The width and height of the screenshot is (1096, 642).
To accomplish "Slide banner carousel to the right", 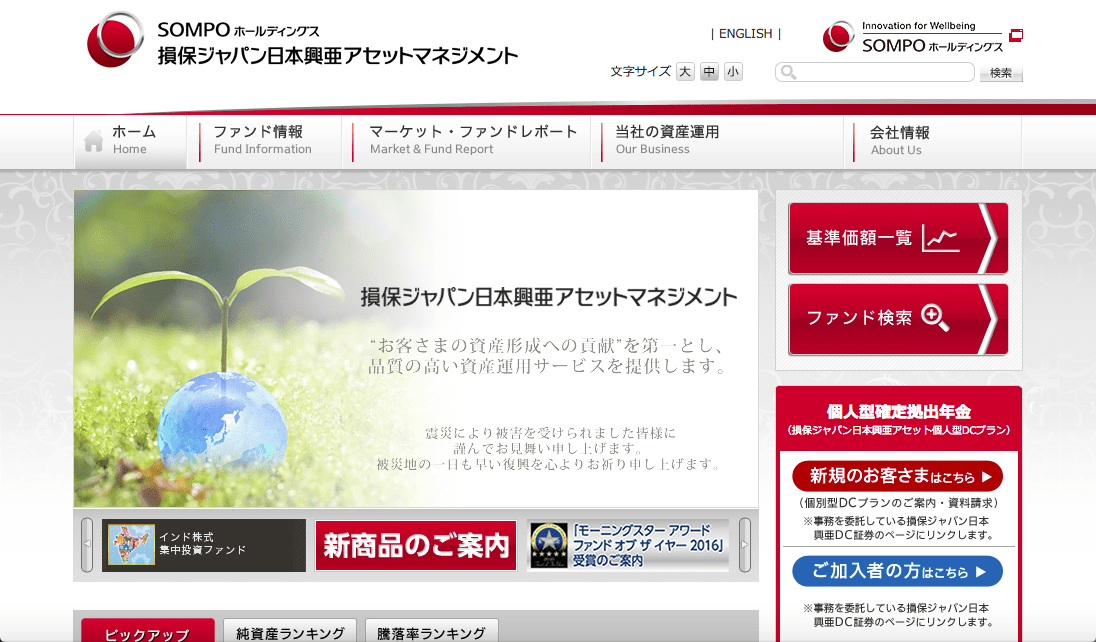I will click(x=744, y=545).
